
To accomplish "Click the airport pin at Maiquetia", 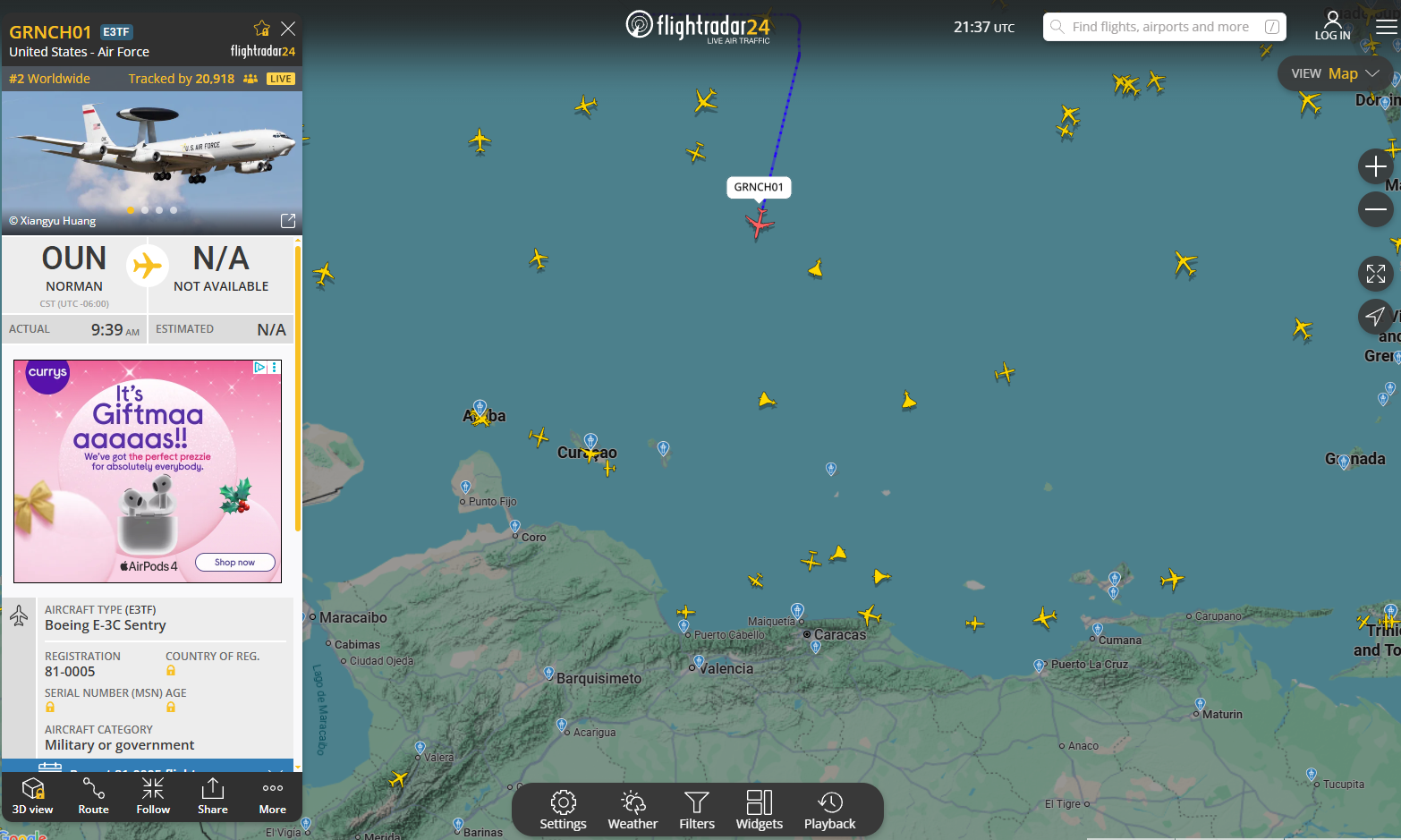I will click(x=797, y=611).
